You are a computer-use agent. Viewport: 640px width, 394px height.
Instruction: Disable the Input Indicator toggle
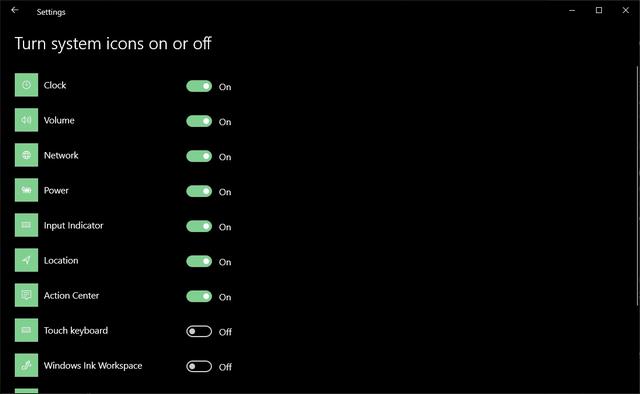click(199, 227)
